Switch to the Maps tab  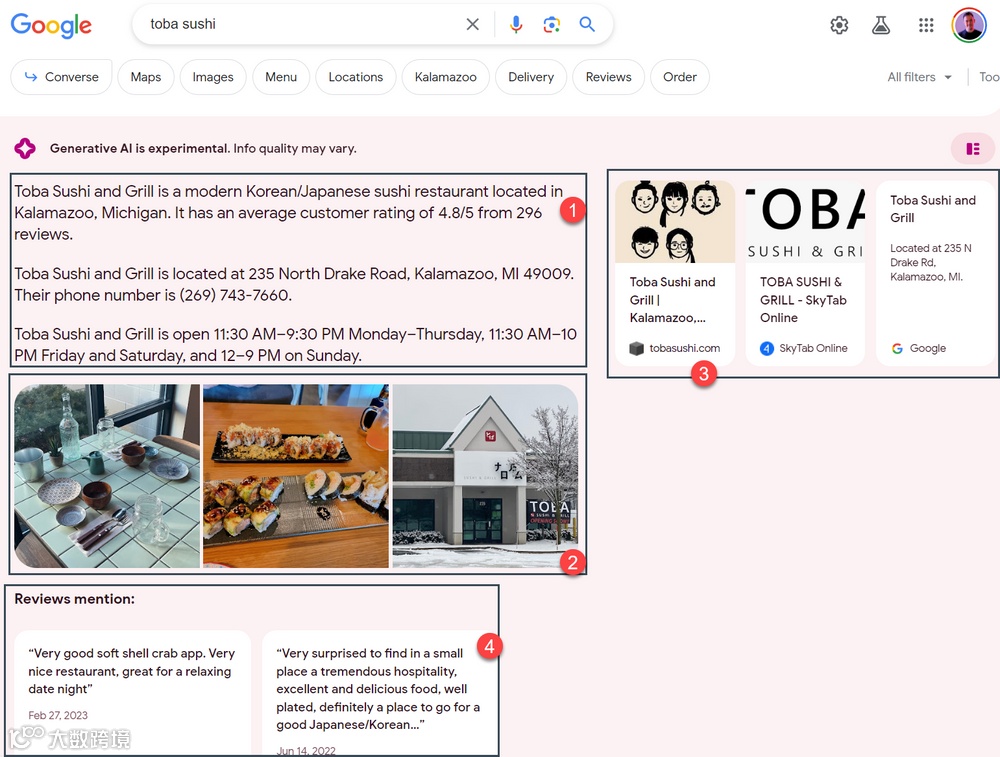point(145,77)
